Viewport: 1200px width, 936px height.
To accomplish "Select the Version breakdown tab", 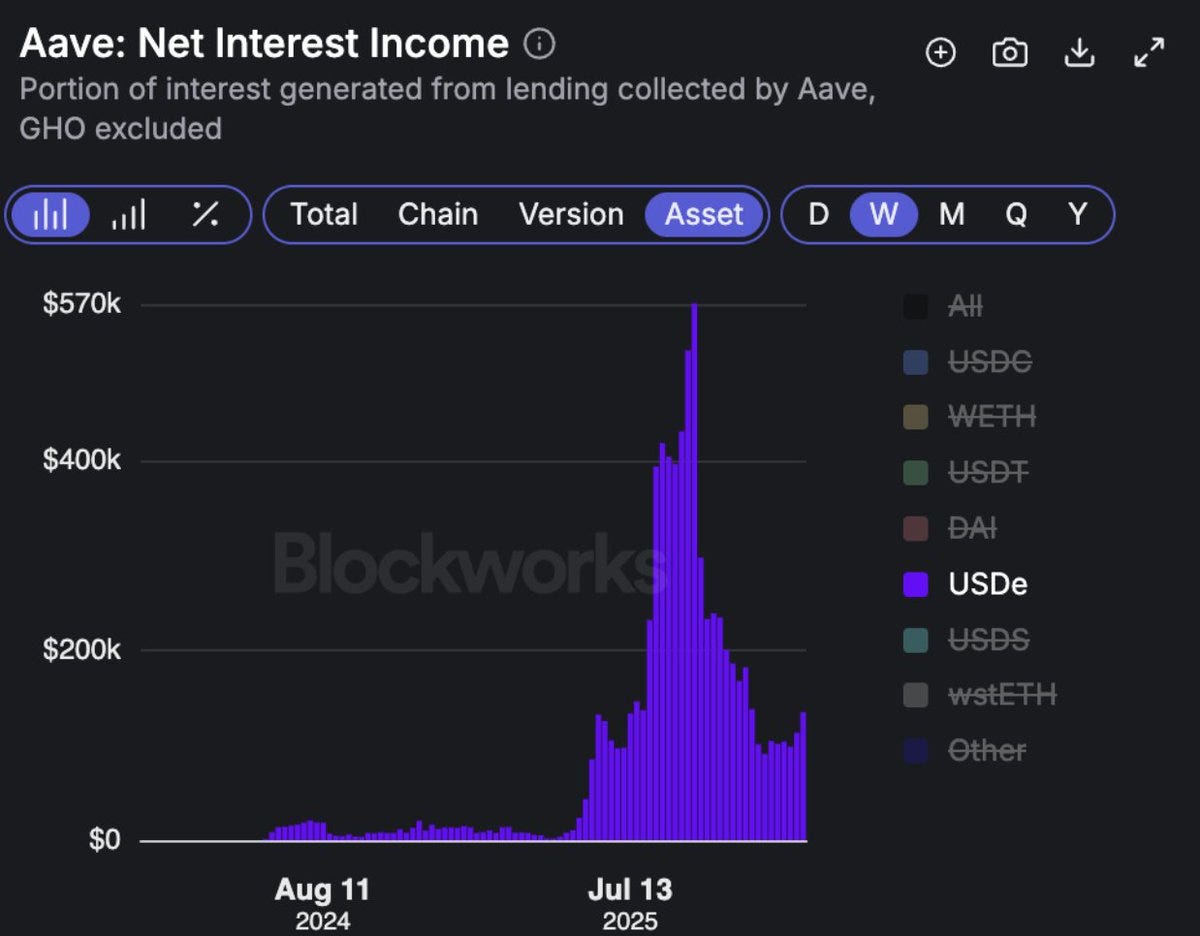I will [x=571, y=214].
